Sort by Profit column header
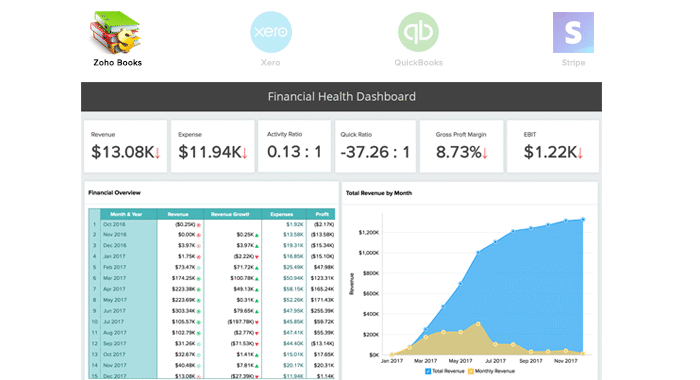Viewport: 700px width, 380px height. pyautogui.click(x=322, y=214)
